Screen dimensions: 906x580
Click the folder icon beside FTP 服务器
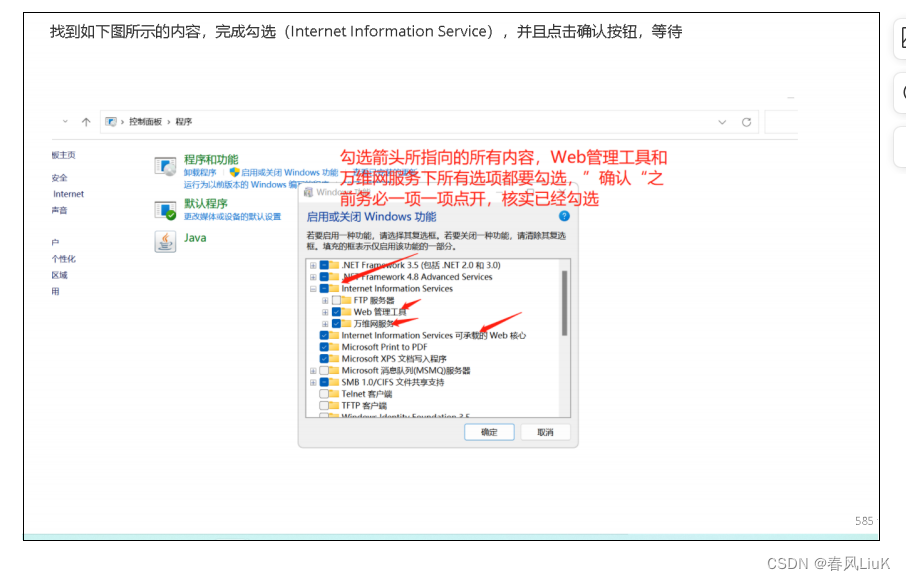pyautogui.click(x=346, y=300)
